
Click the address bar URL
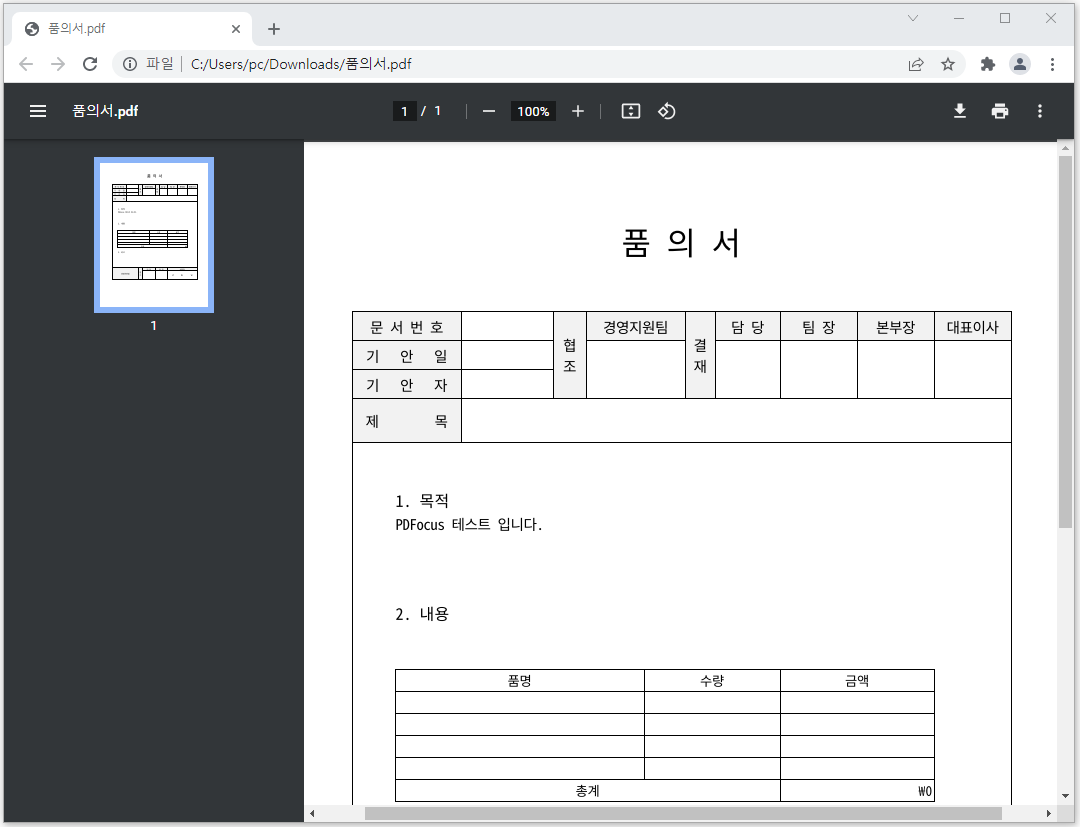(301, 64)
